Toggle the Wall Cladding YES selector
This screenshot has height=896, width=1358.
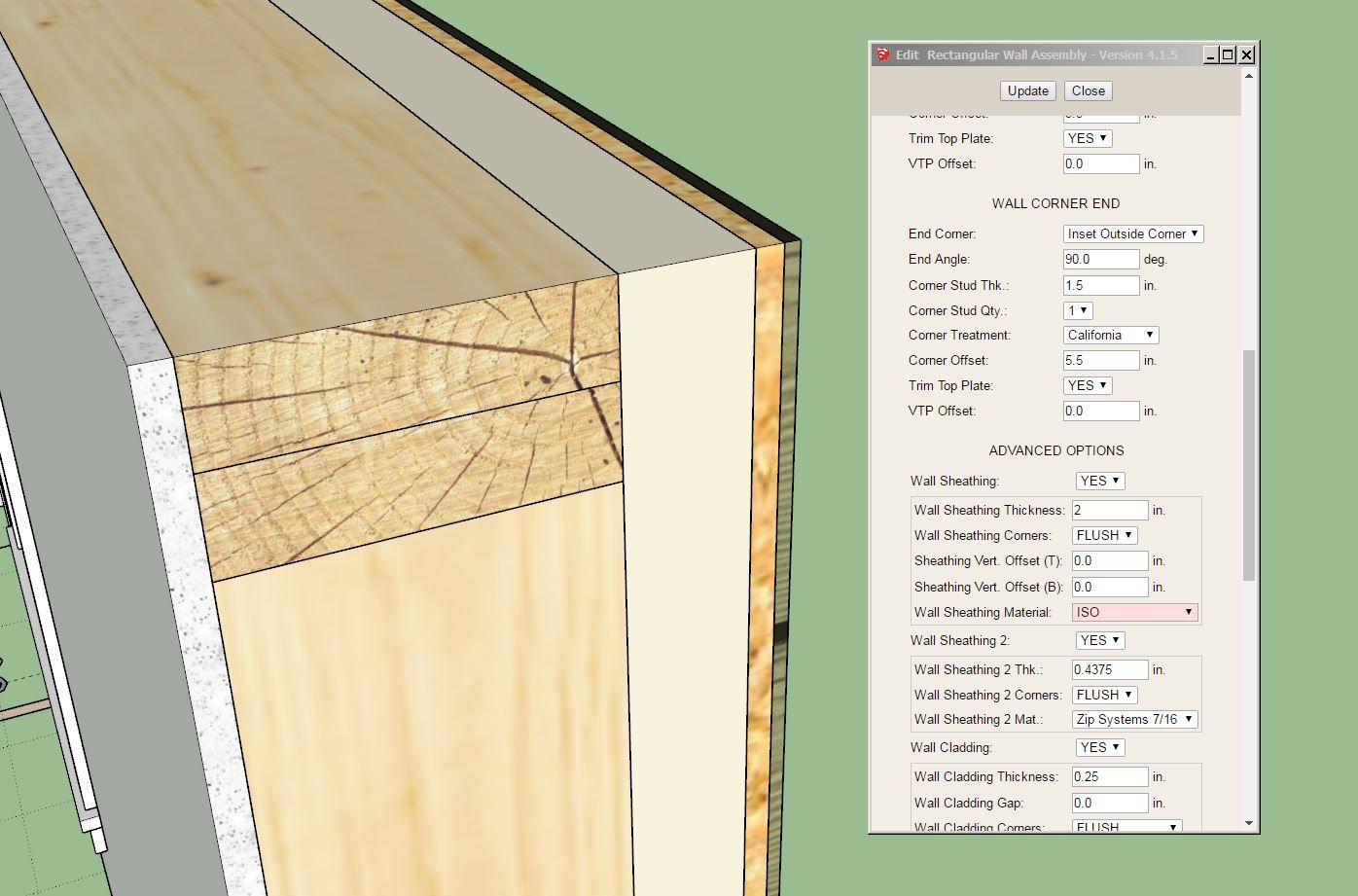tap(1100, 747)
